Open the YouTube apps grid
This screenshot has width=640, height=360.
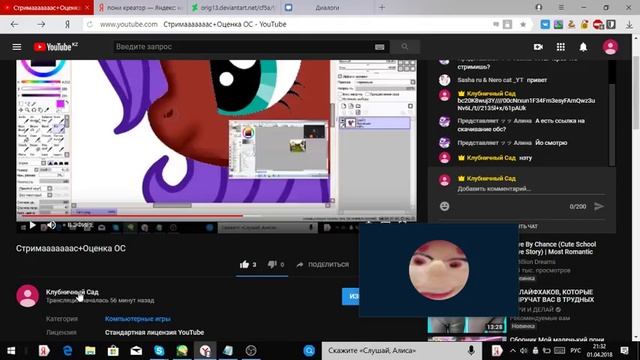pos(561,47)
